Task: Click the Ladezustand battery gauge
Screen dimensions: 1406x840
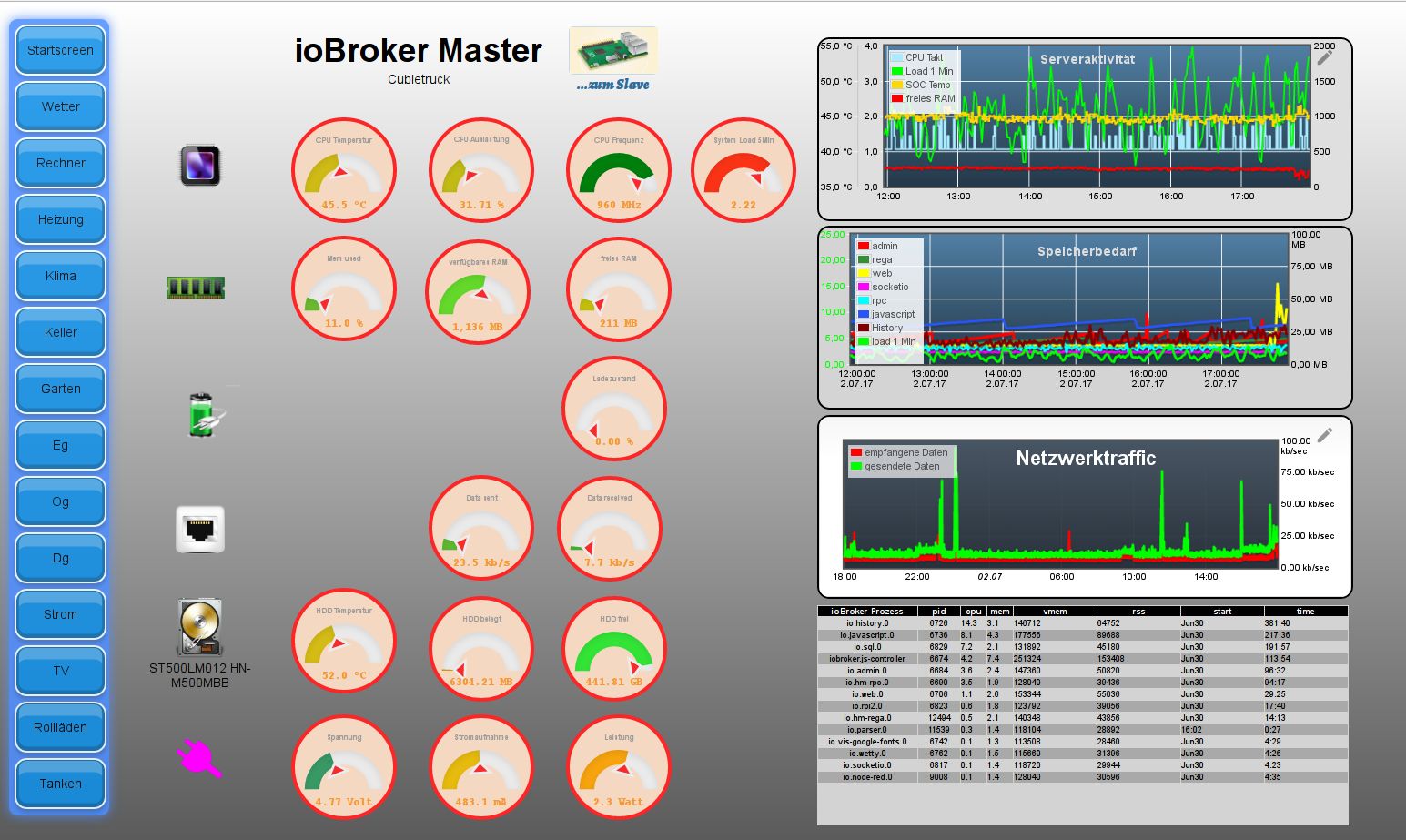Action: (x=614, y=409)
